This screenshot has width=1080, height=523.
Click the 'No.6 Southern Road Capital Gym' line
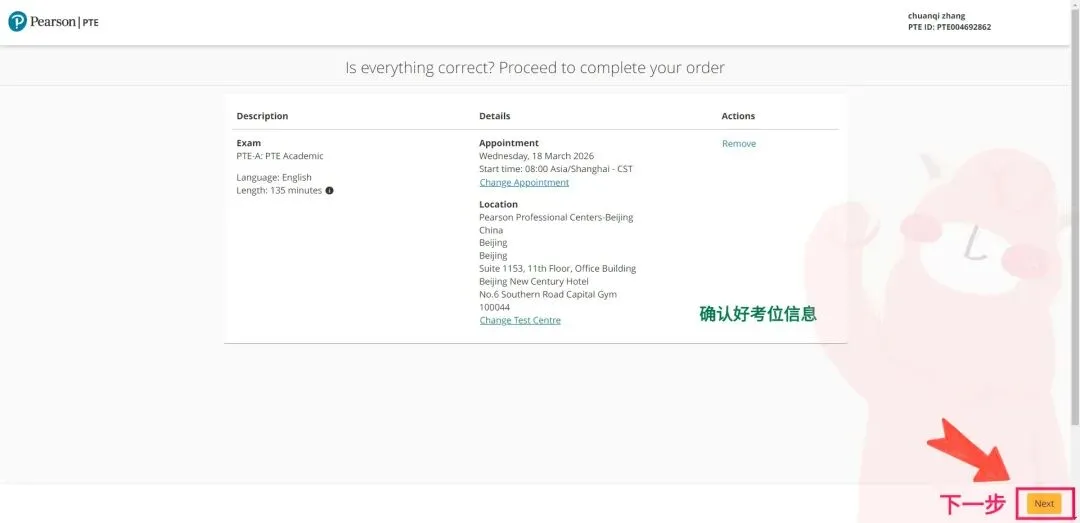point(548,295)
